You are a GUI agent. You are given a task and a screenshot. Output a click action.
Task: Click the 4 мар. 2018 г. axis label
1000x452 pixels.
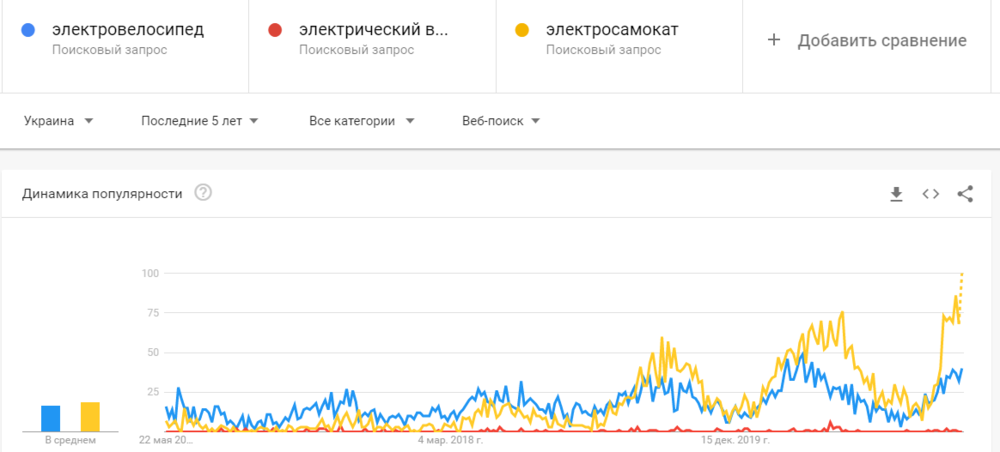pos(450,439)
